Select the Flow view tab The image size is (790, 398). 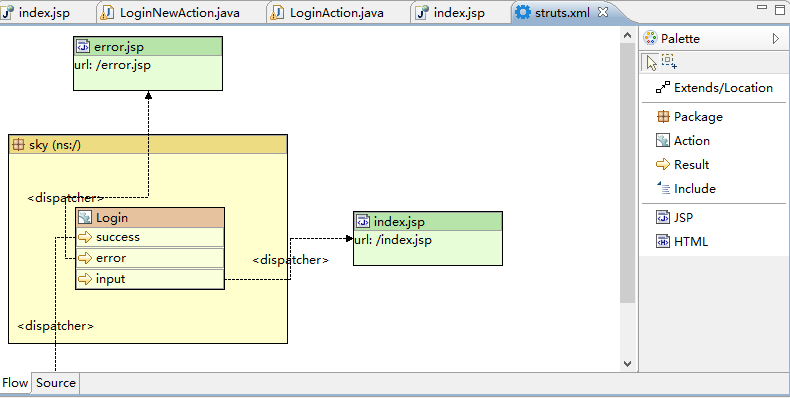[15, 383]
